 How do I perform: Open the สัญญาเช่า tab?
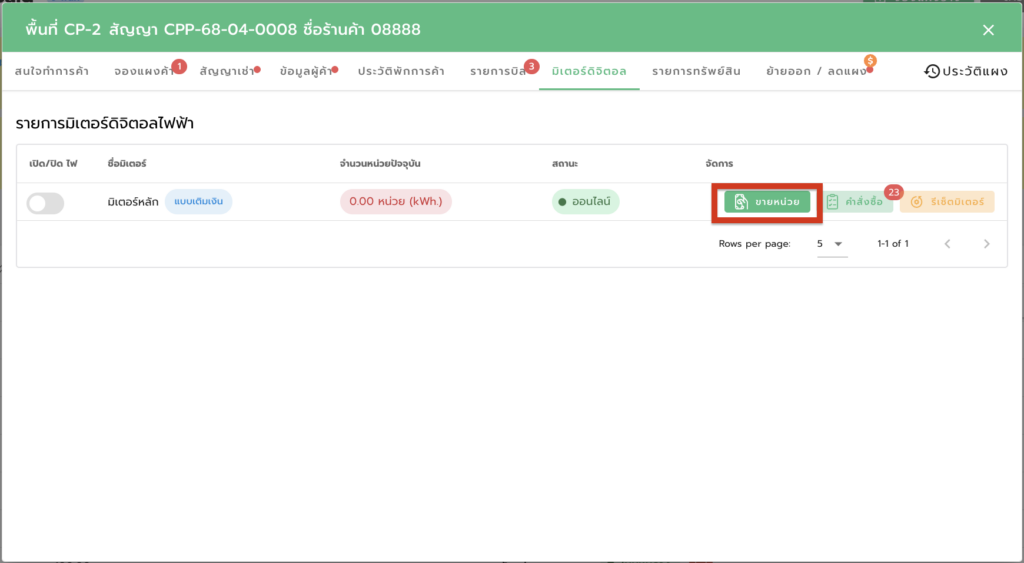tap(226, 72)
